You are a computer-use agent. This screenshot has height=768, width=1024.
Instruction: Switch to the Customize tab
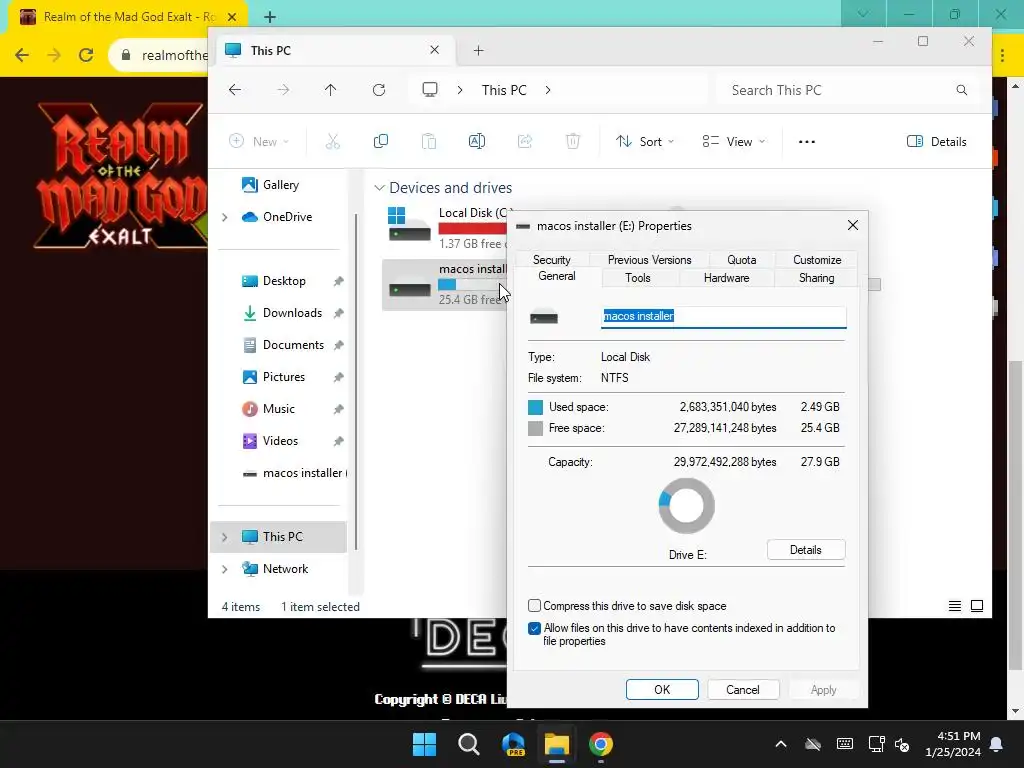(816, 260)
